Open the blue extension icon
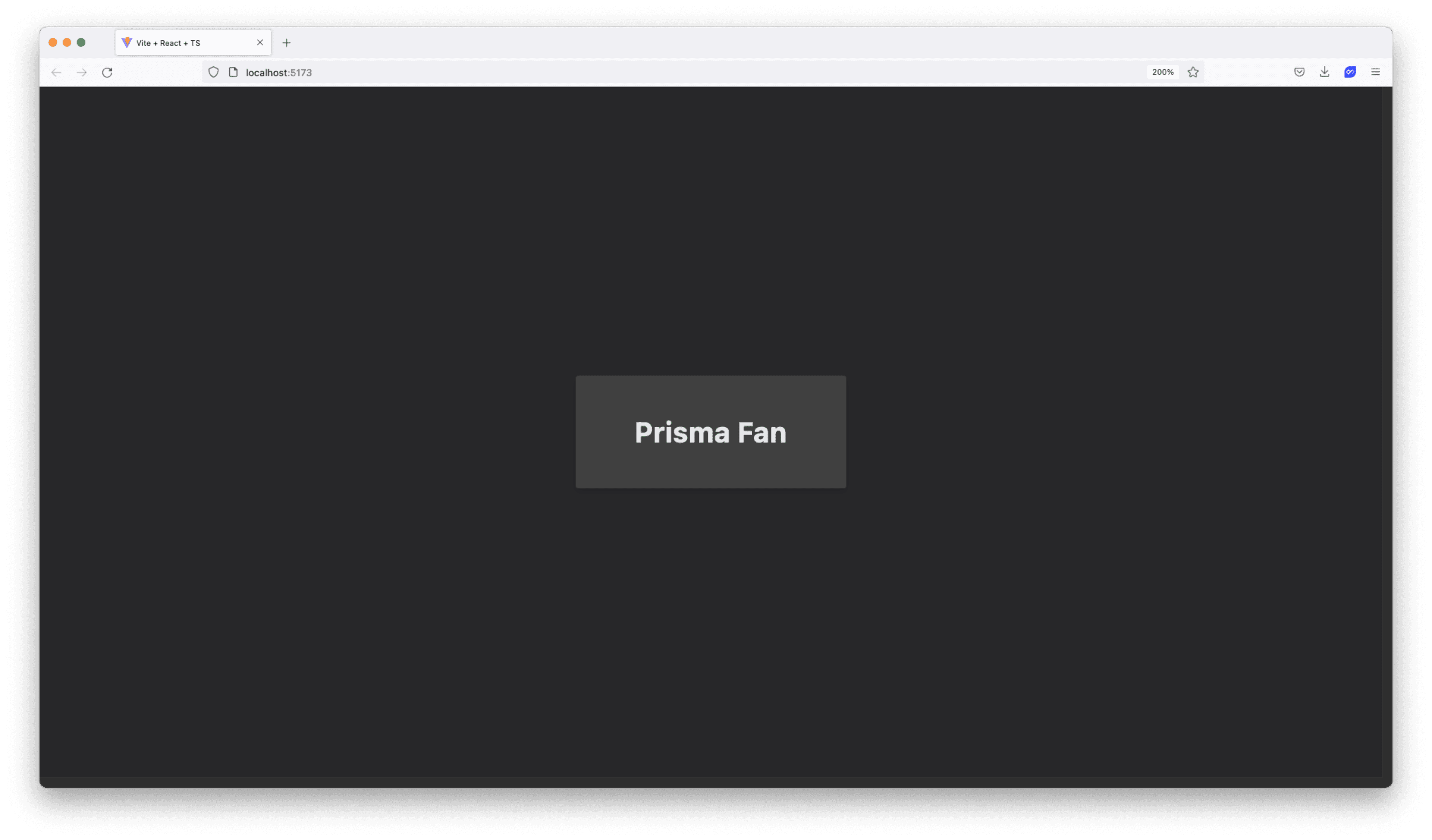This screenshot has width=1432, height=840. tap(1350, 72)
